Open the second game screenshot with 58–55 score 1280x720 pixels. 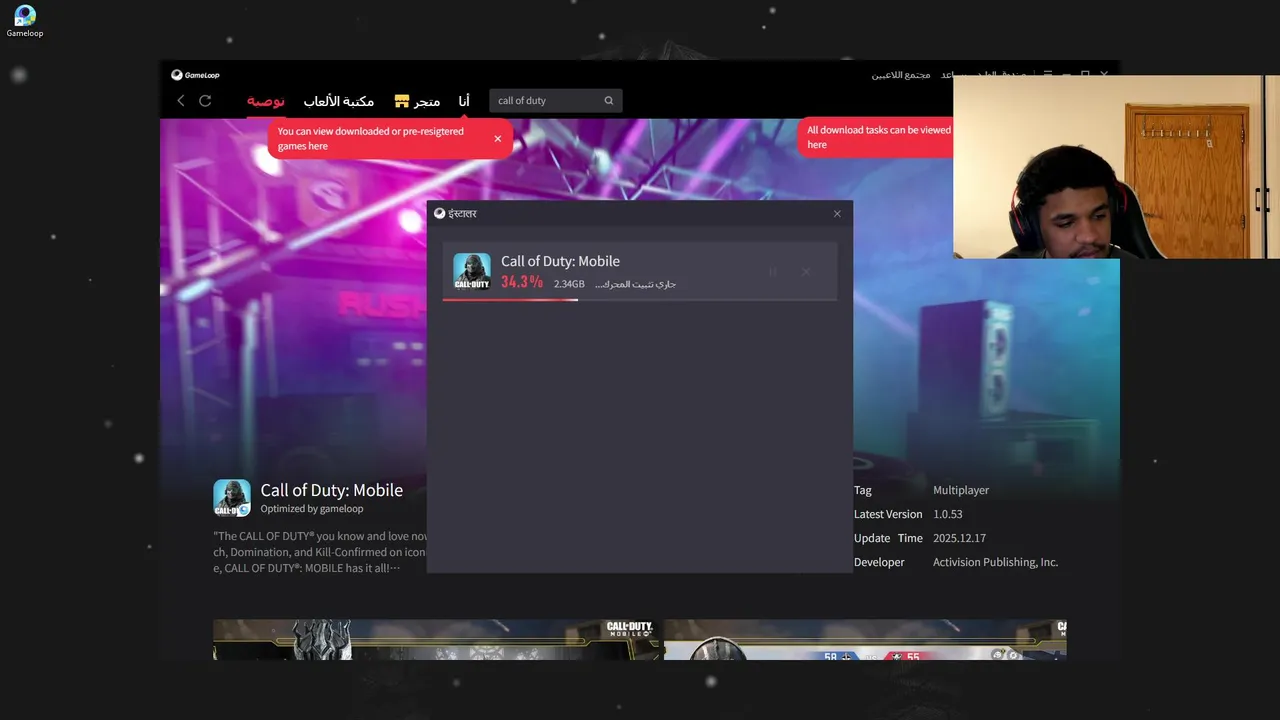[865, 640]
